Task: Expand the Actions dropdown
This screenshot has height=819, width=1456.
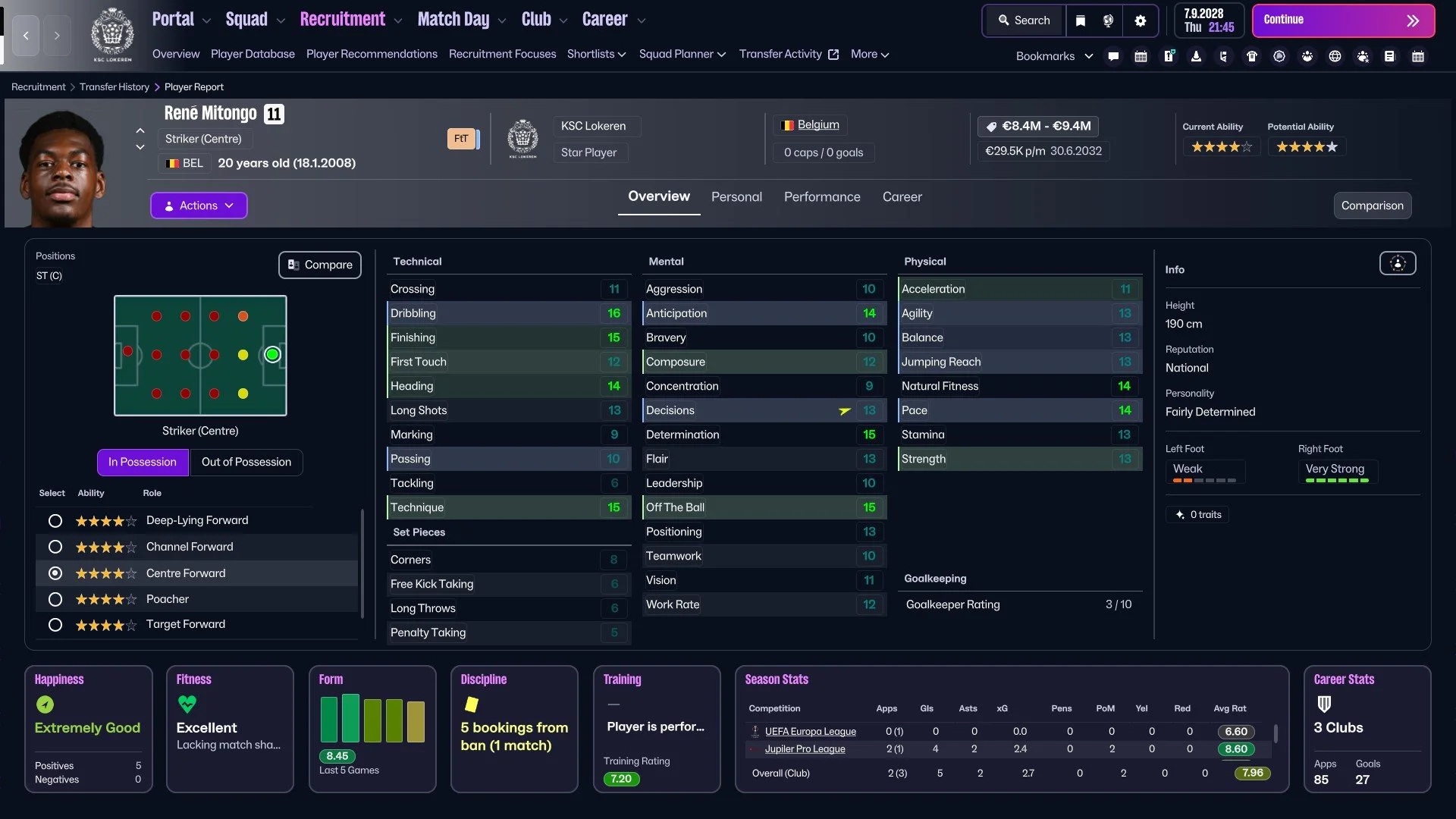Action: [x=199, y=206]
